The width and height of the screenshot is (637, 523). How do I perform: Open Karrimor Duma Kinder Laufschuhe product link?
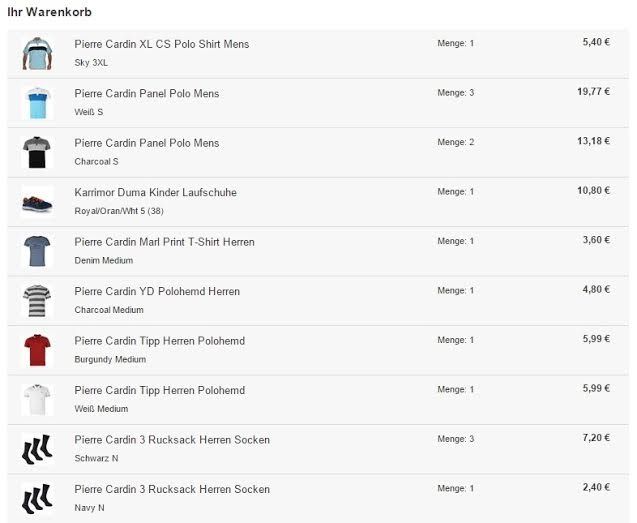point(155,193)
